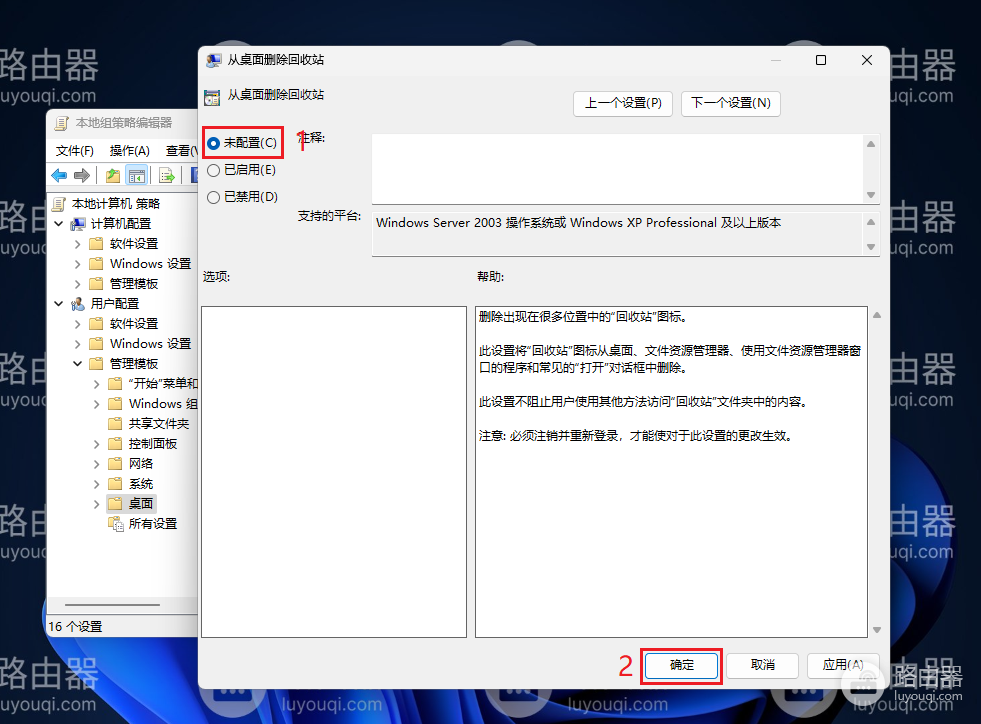Click the 16 个设置 status bar text
This screenshot has width=981, height=724.
75,626
